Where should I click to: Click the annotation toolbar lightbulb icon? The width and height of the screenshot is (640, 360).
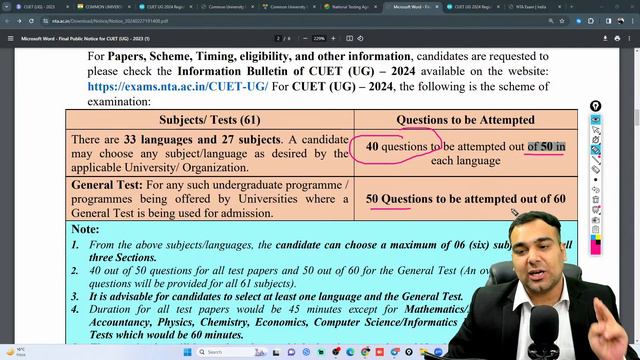pyautogui.click(x=596, y=106)
